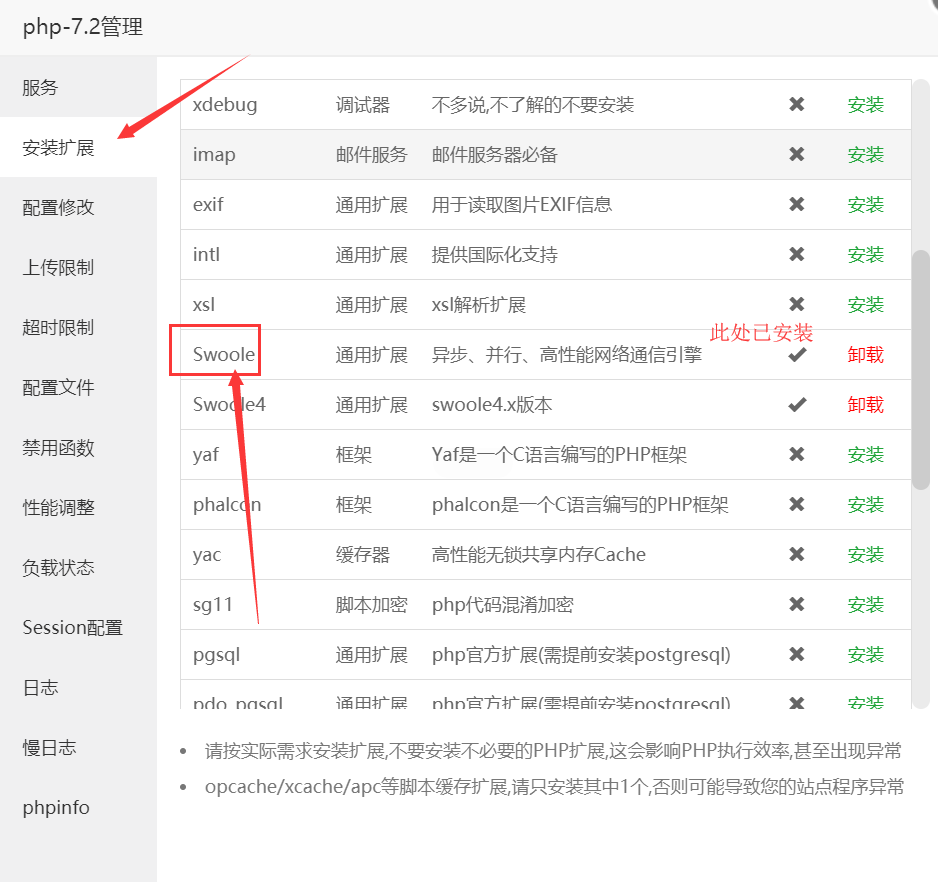The image size is (938, 882).
Task: Open the 禁用函数 sidebar tab
Action: (x=78, y=447)
